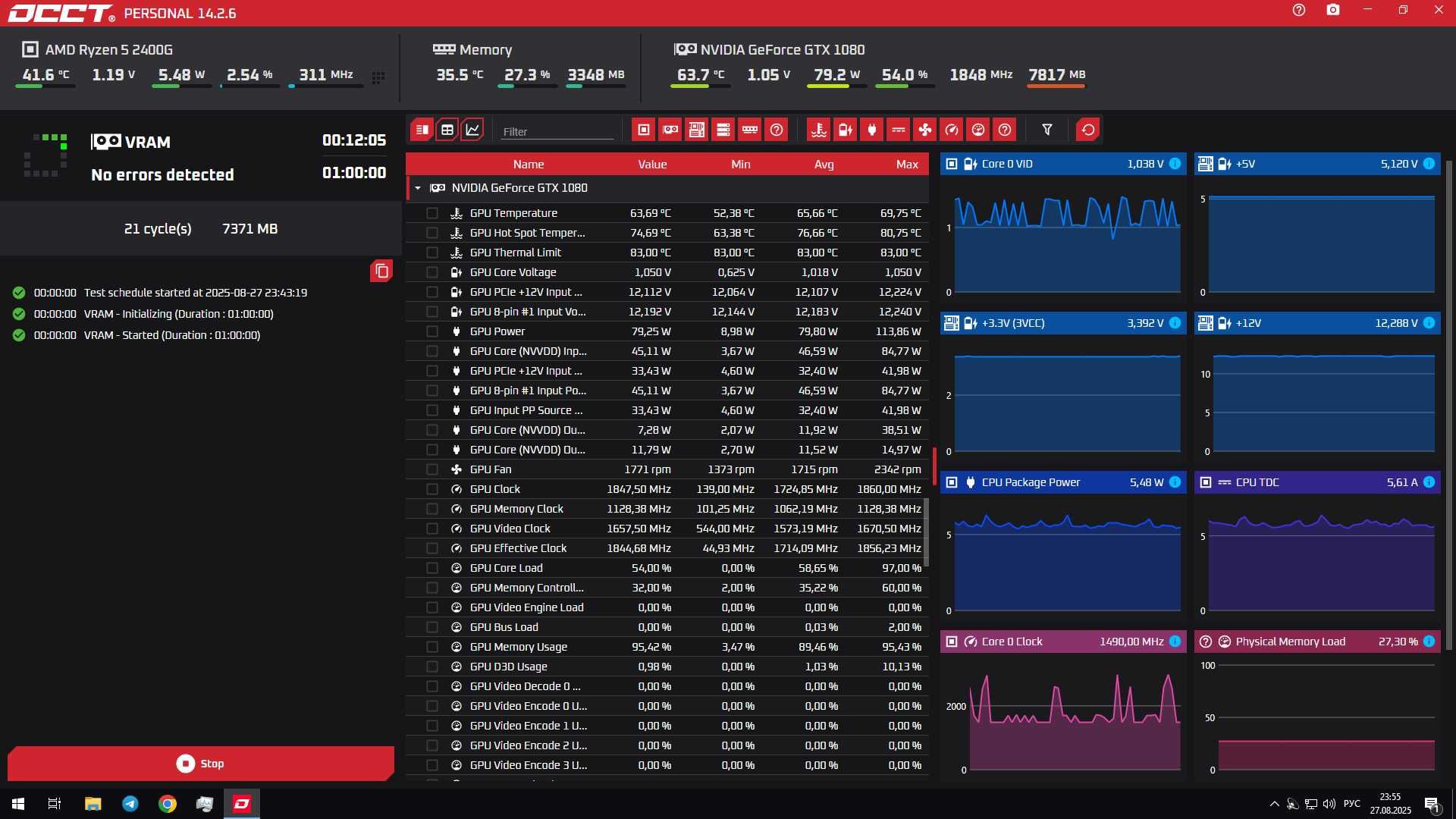Image resolution: width=1456 pixels, height=819 pixels.
Task: Toggle power plug sensor type filter
Action: tap(872, 130)
